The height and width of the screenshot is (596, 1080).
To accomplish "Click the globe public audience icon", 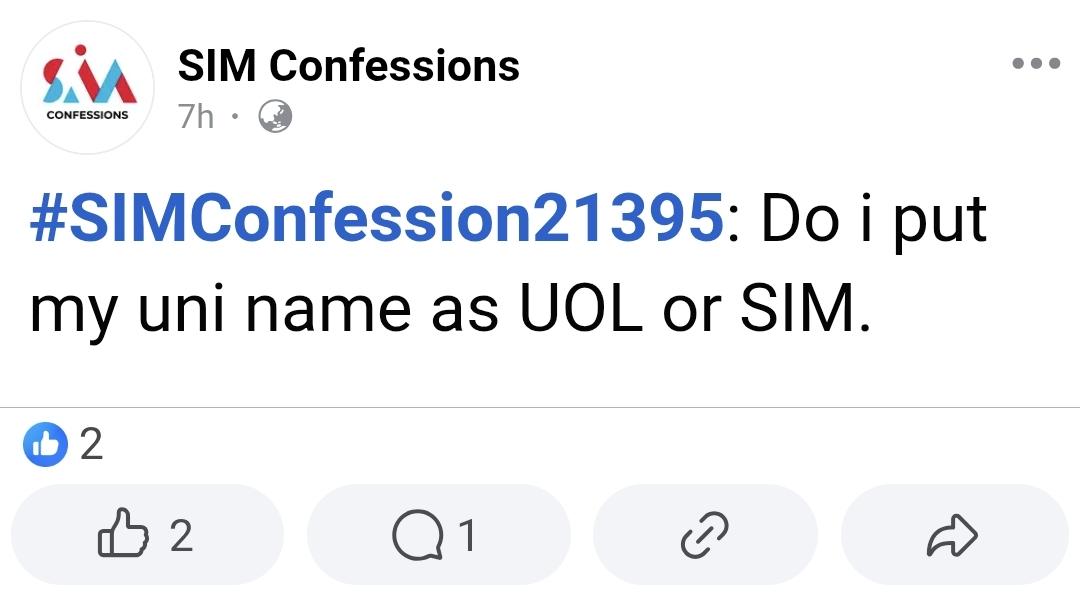I will coord(275,117).
